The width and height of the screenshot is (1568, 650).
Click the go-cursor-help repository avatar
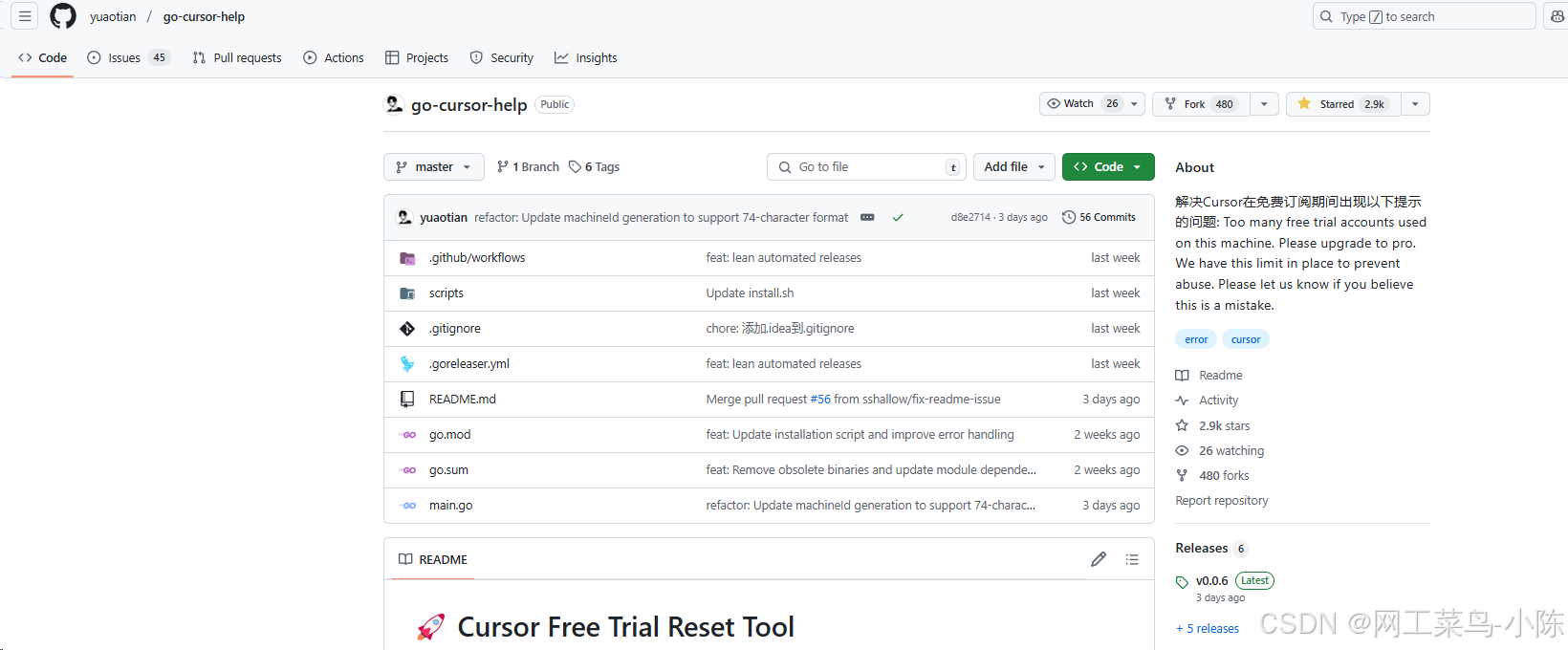pos(394,104)
